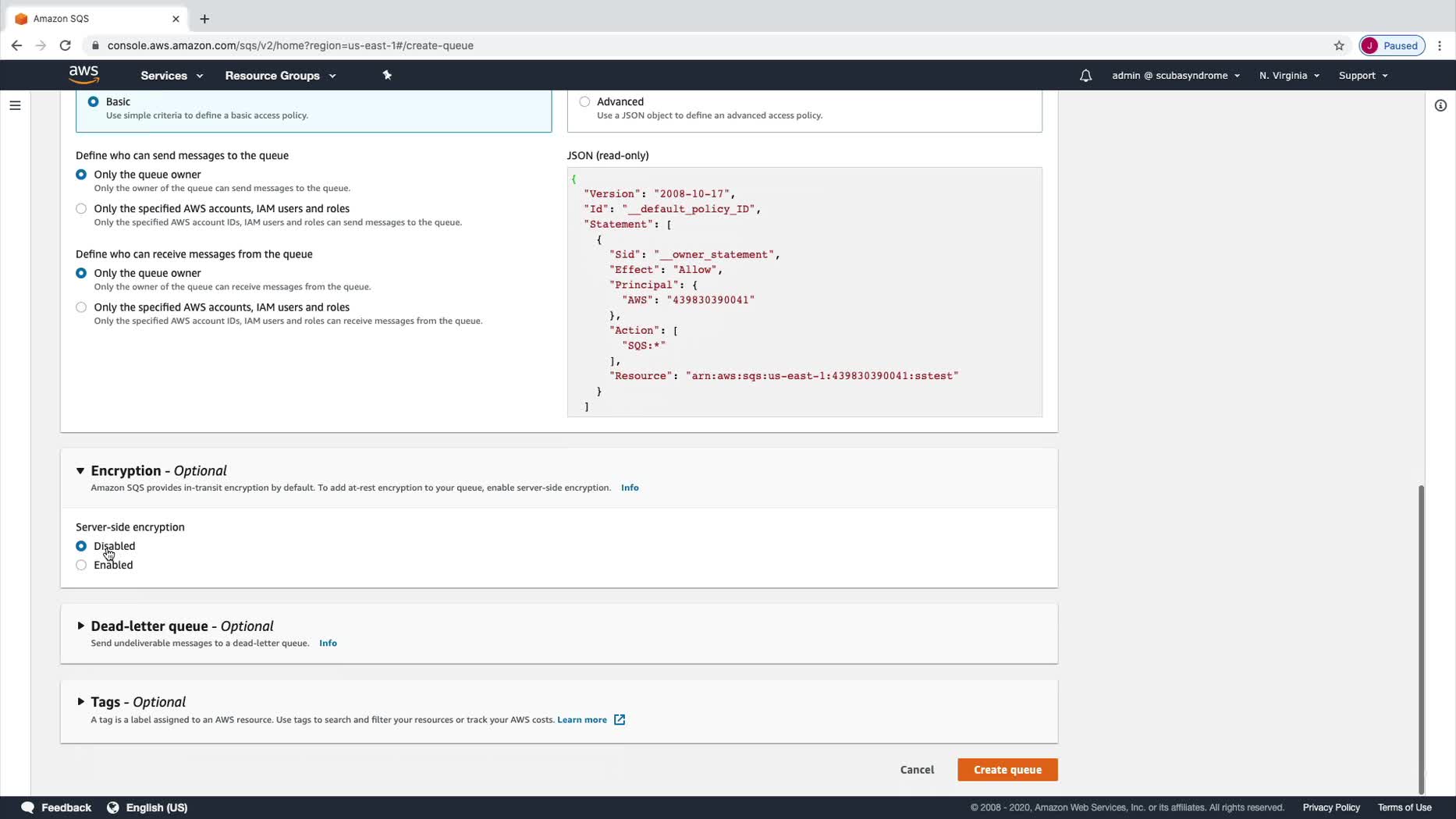This screenshot has width=1456, height=819.
Task: Open the notifications bell
Action: tap(1085, 76)
